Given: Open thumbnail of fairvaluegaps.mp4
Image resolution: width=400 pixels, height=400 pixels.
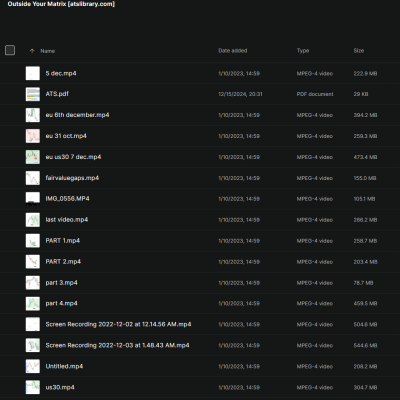Looking at the screenshot, I should point(33,178).
